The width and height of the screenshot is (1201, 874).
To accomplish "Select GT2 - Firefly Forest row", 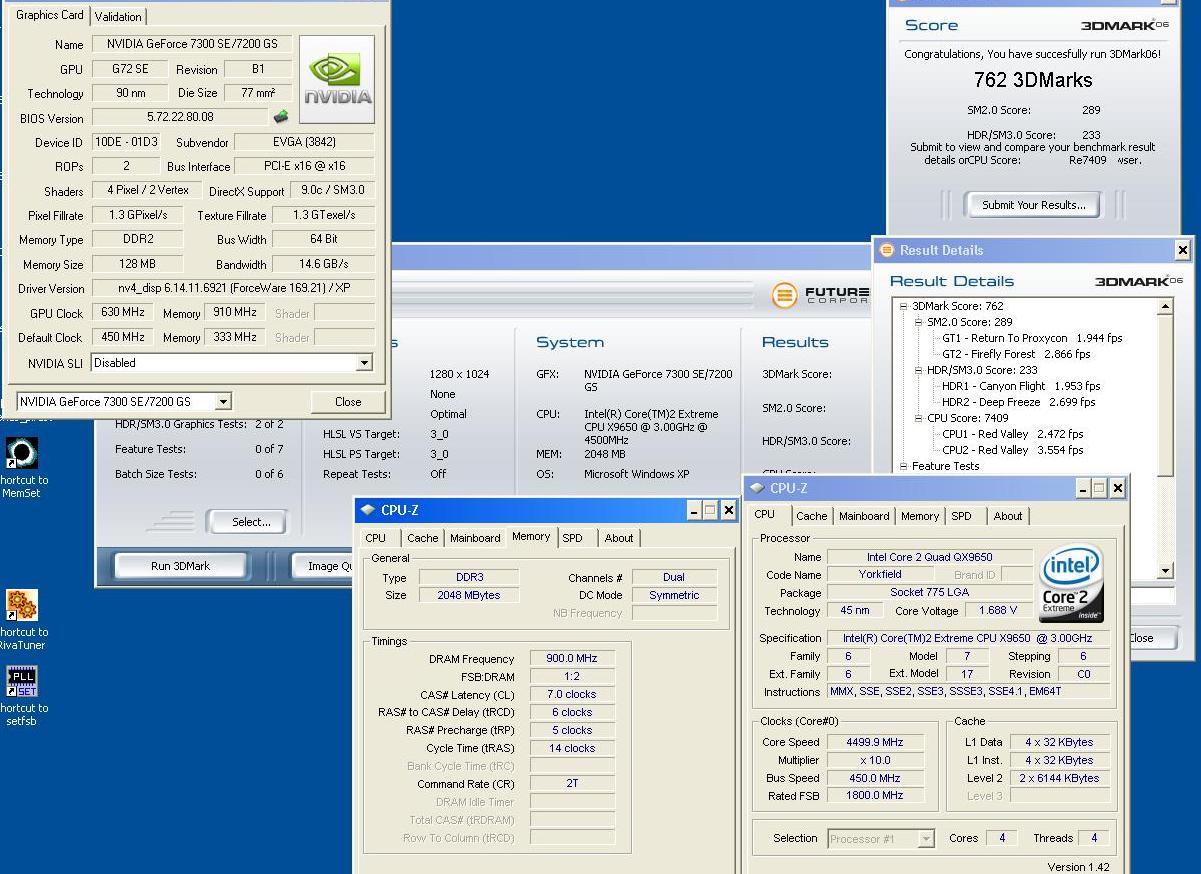I will 1016,354.
